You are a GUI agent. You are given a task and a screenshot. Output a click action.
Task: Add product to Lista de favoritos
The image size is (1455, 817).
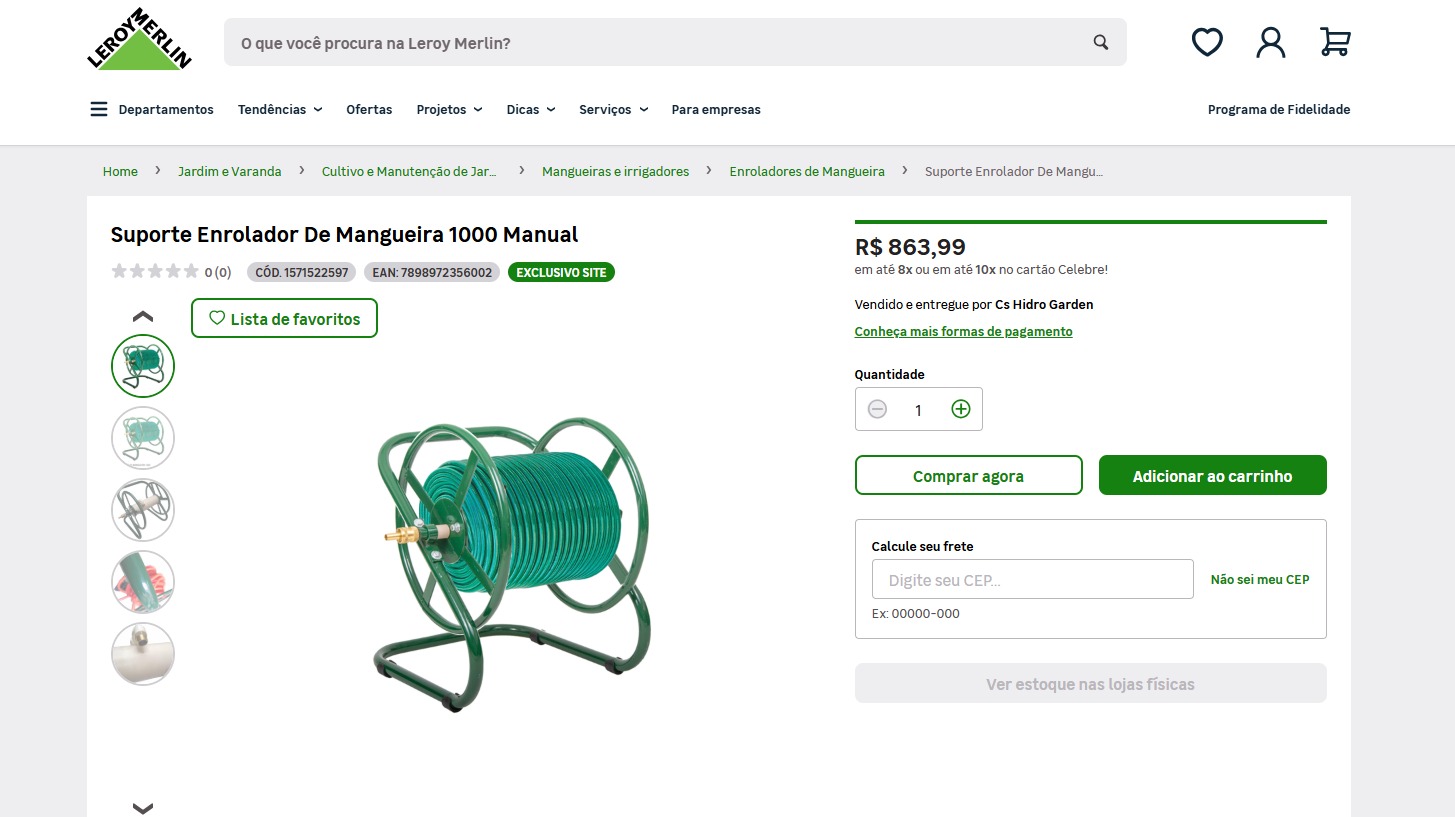click(x=284, y=319)
